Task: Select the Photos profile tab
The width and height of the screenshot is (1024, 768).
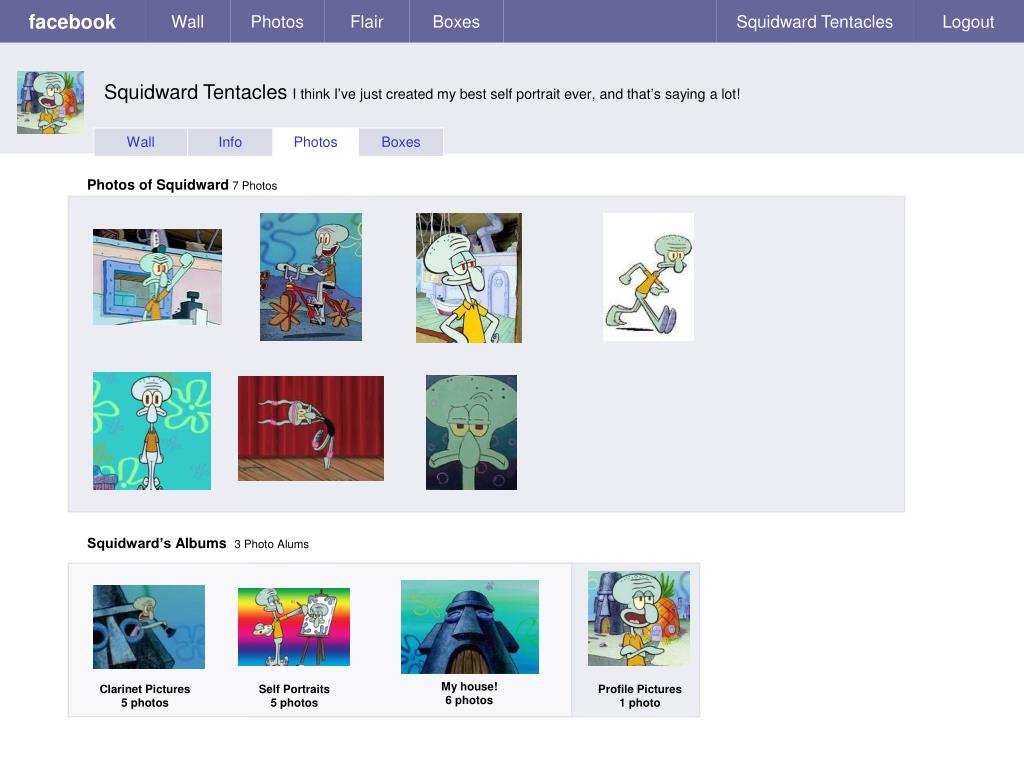Action: 315,142
